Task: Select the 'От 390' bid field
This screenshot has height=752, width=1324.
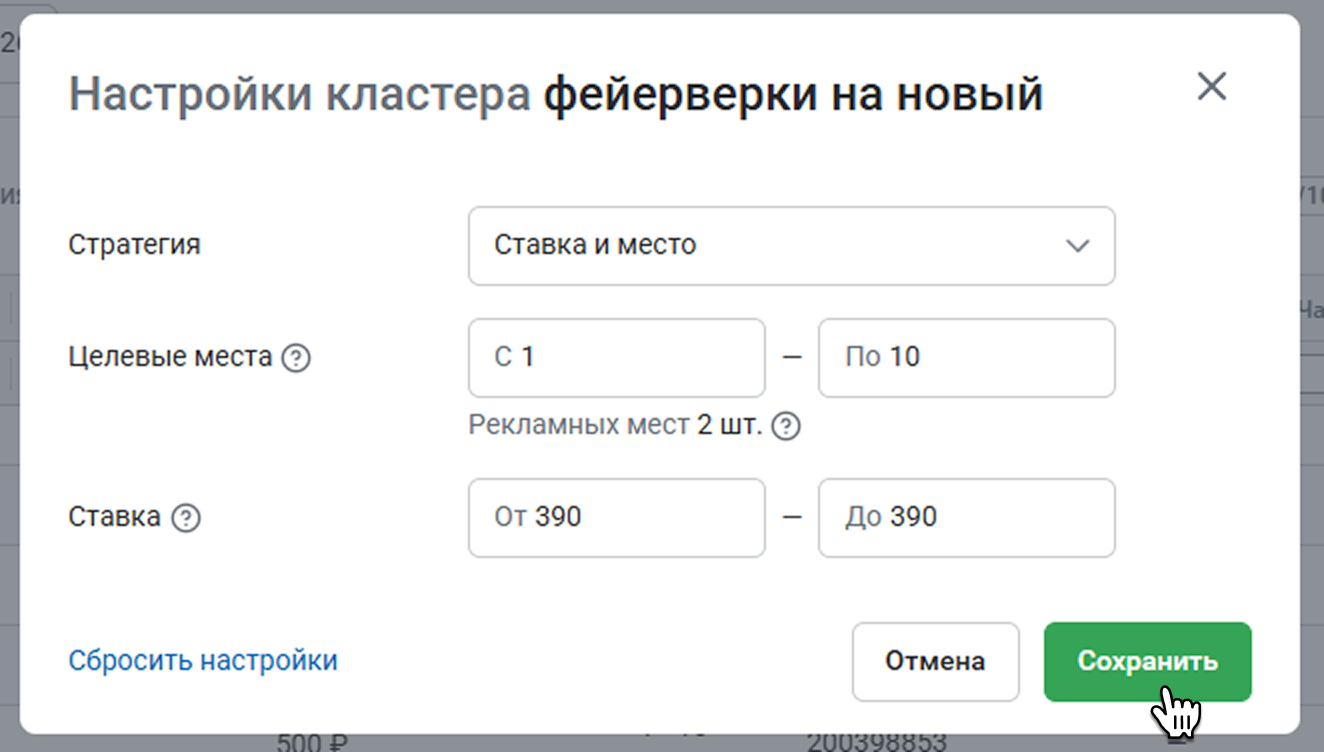Action: tap(616, 518)
